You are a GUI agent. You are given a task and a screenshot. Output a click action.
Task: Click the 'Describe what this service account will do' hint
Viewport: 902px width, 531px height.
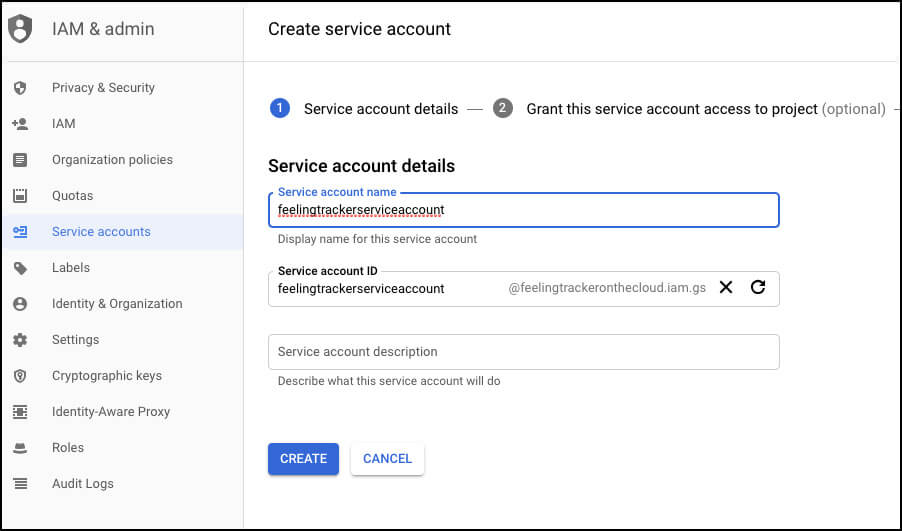(x=389, y=381)
